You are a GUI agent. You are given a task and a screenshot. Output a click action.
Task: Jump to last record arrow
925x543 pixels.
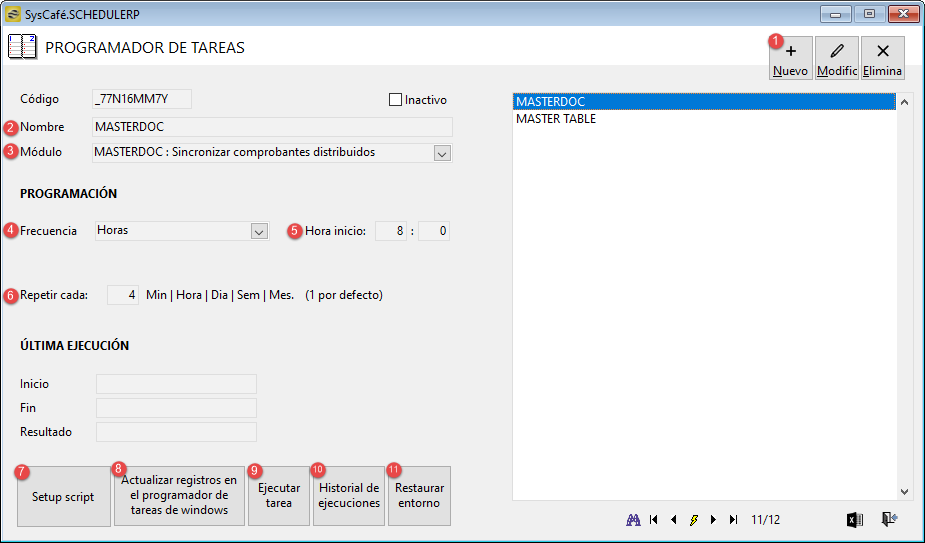click(733, 519)
